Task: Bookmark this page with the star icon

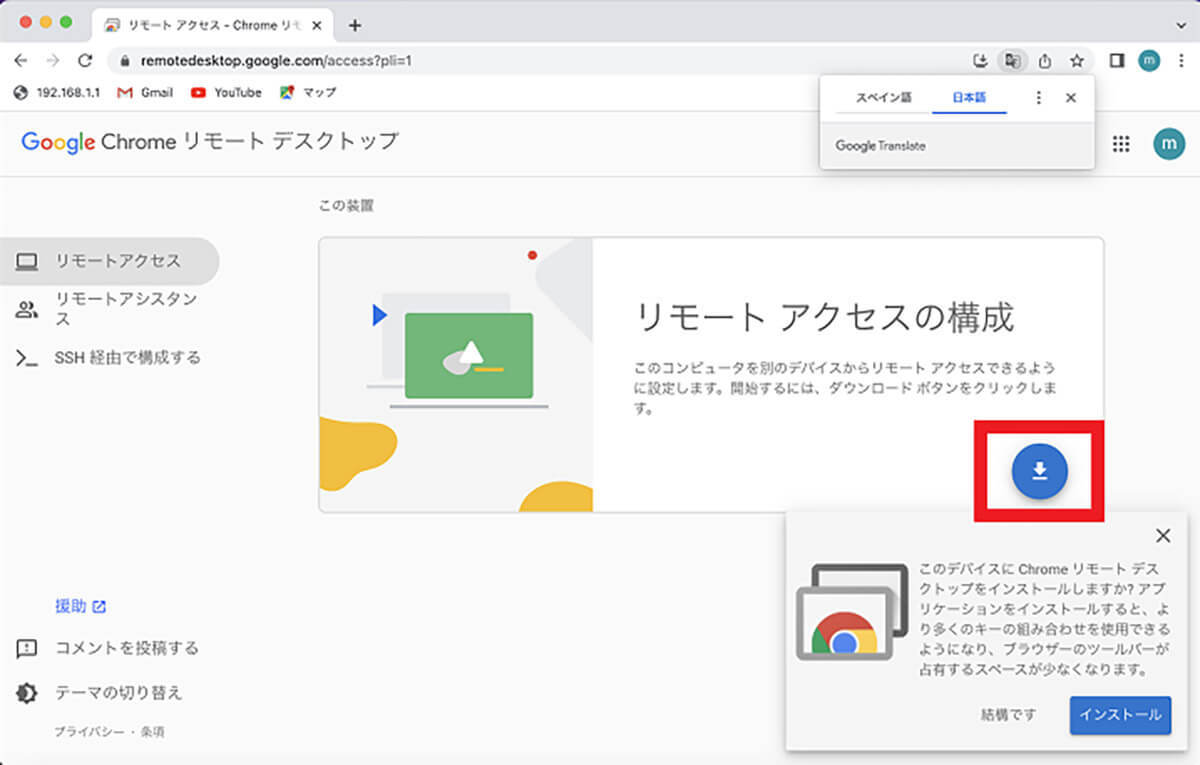Action: 1077,61
